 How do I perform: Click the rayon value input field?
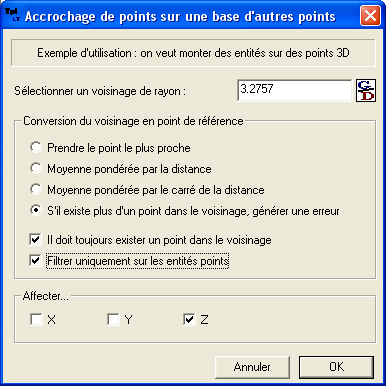[295, 90]
